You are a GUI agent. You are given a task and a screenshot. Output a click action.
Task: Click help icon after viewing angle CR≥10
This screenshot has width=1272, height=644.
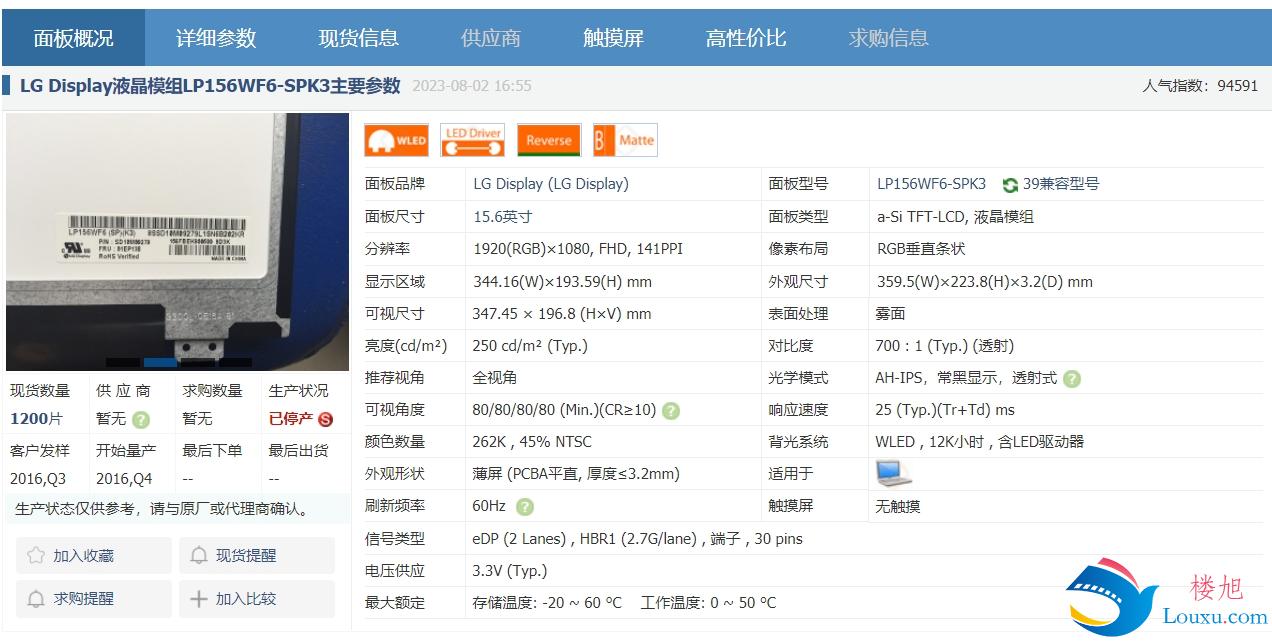(x=671, y=411)
